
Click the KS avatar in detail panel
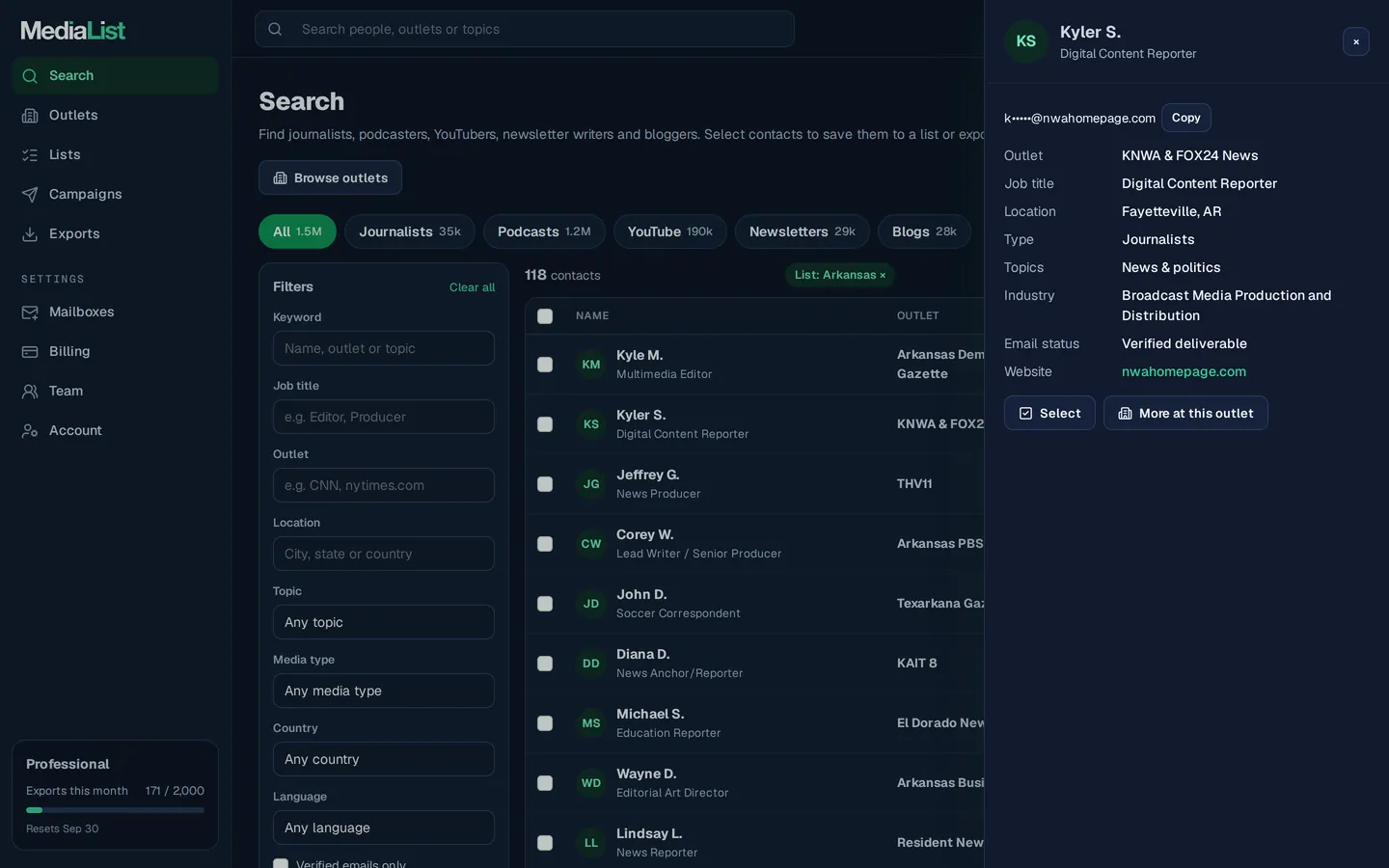tap(1026, 41)
